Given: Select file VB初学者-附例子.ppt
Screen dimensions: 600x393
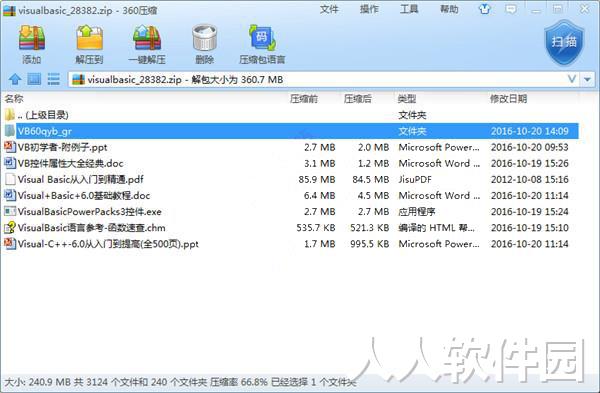Looking at the screenshot, I should pyautogui.click(x=62, y=147).
